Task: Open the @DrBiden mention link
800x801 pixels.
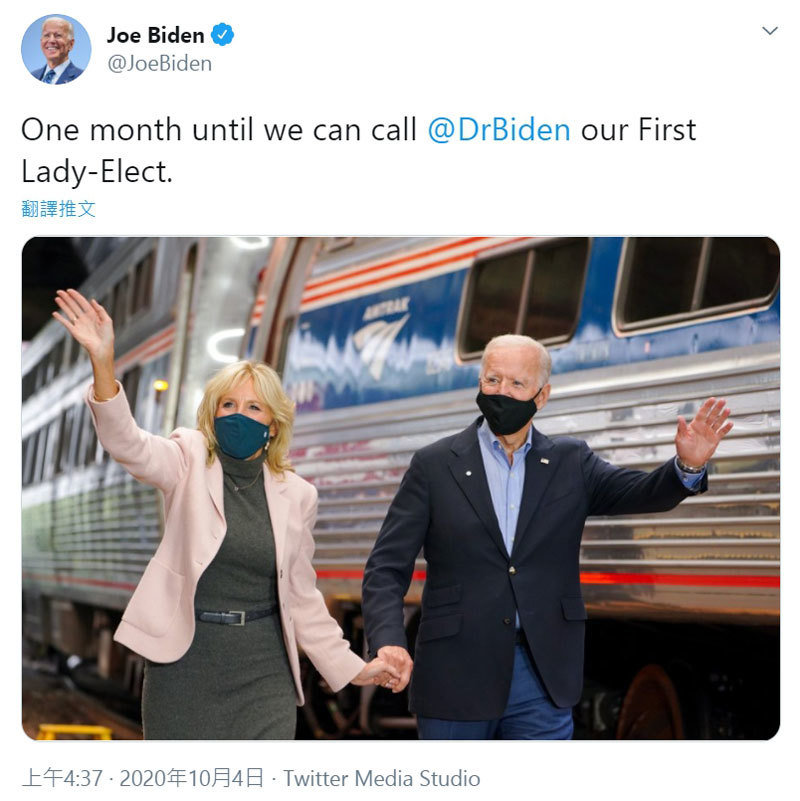Action: (x=499, y=130)
